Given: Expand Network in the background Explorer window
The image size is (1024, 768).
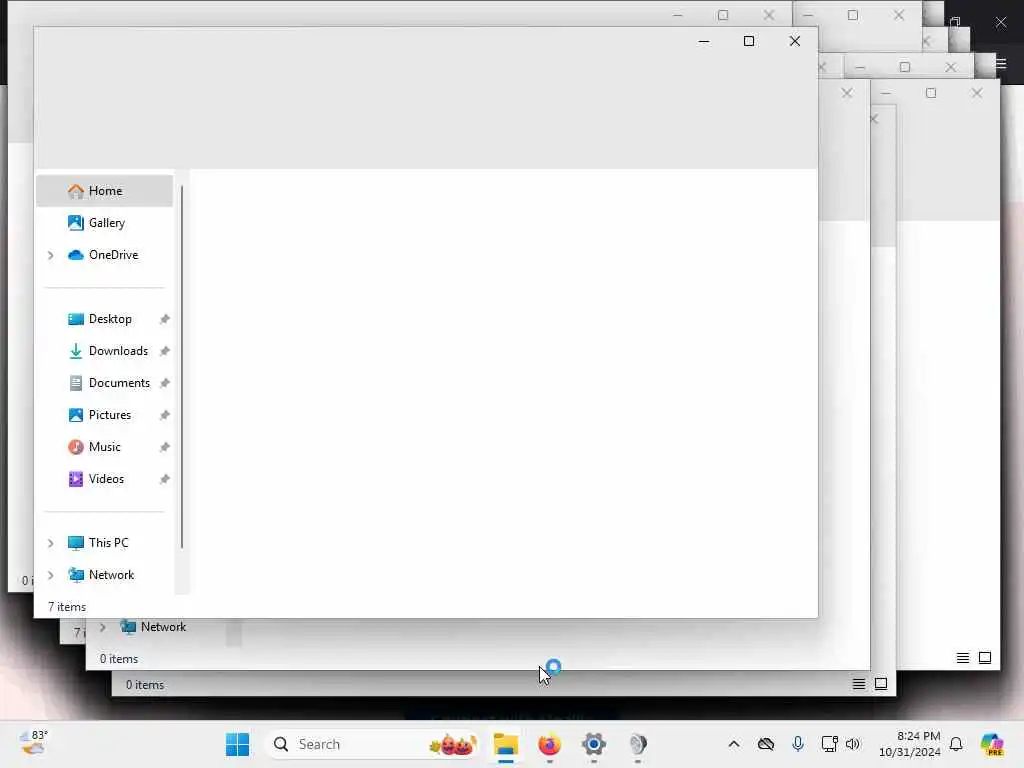Looking at the screenshot, I should 103,627.
